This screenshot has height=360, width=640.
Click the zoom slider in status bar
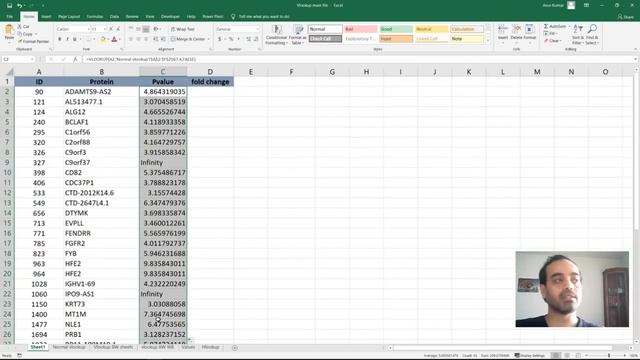tap(608, 356)
